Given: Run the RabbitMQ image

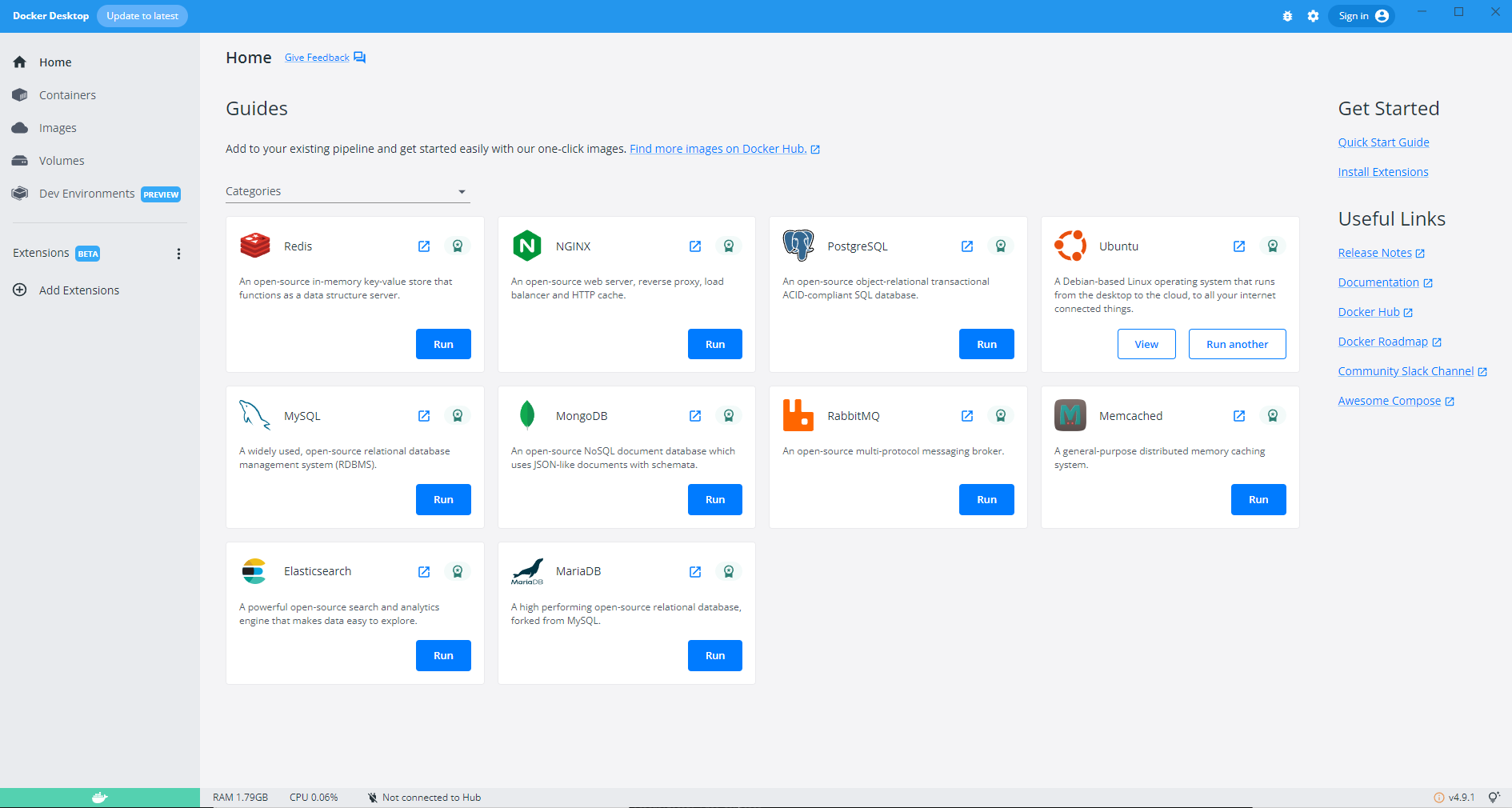Looking at the screenshot, I should coord(986,499).
